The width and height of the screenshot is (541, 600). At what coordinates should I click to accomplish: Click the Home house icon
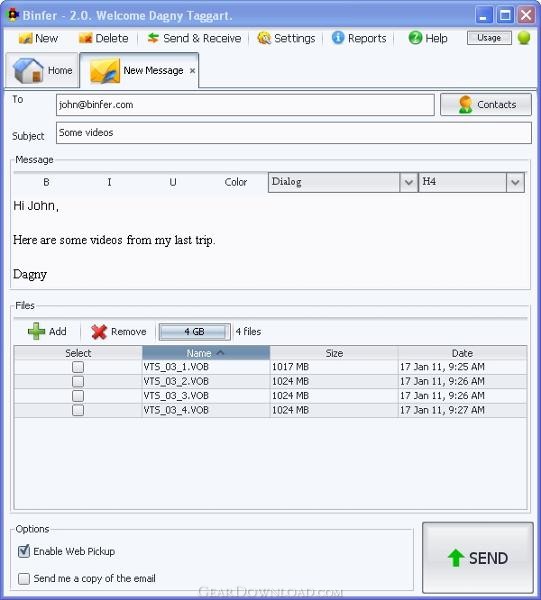pos(28,70)
